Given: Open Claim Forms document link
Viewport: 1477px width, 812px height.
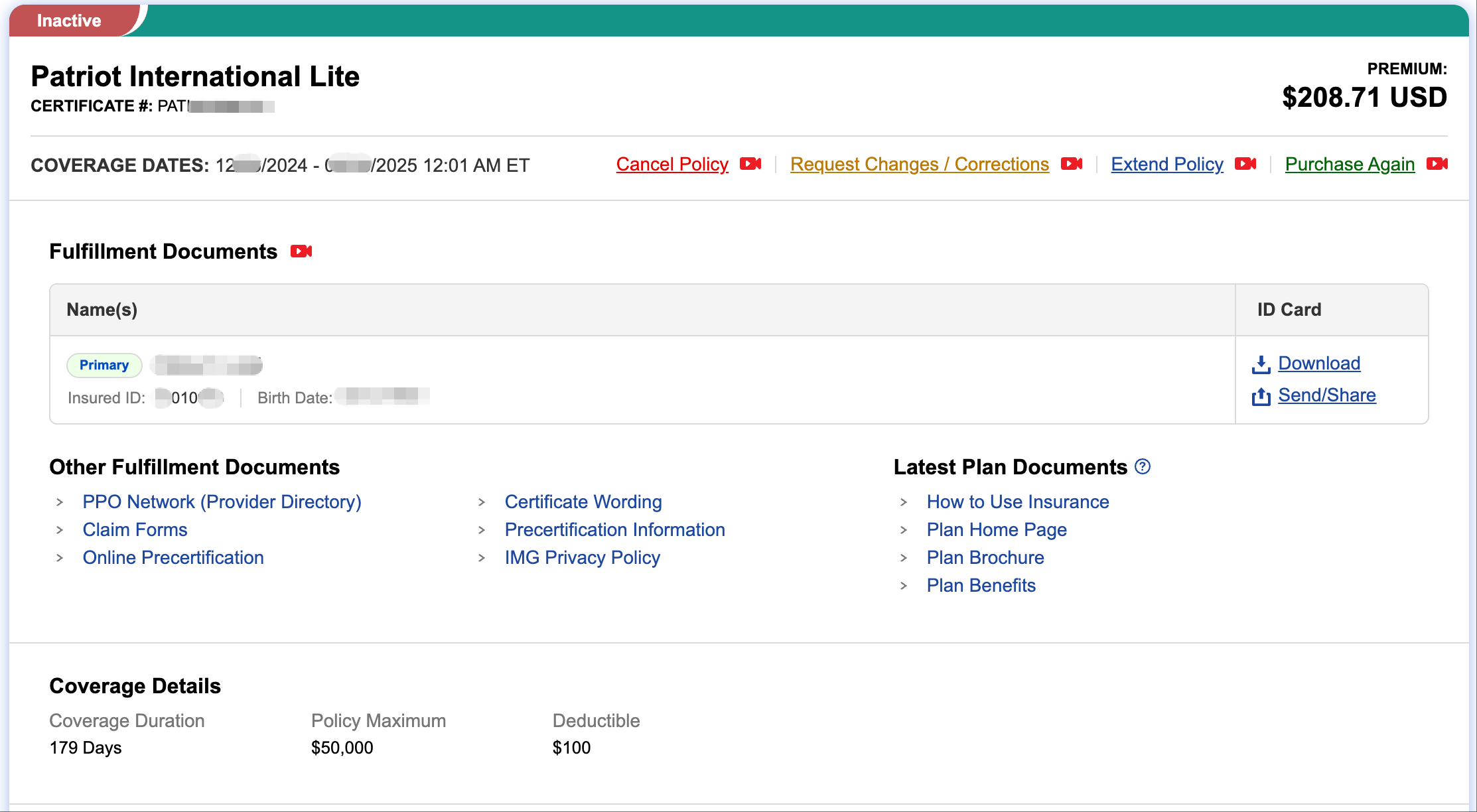Looking at the screenshot, I should point(135,529).
